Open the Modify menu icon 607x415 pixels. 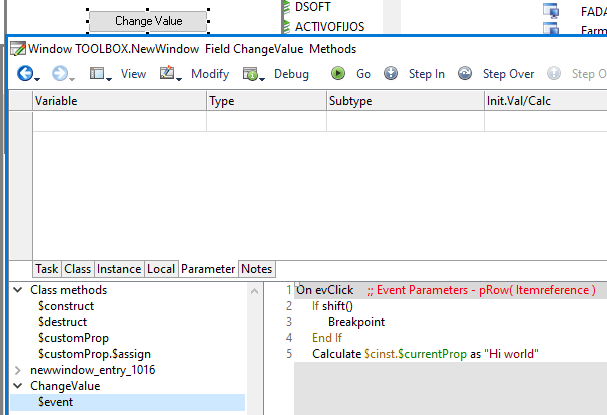169,74
